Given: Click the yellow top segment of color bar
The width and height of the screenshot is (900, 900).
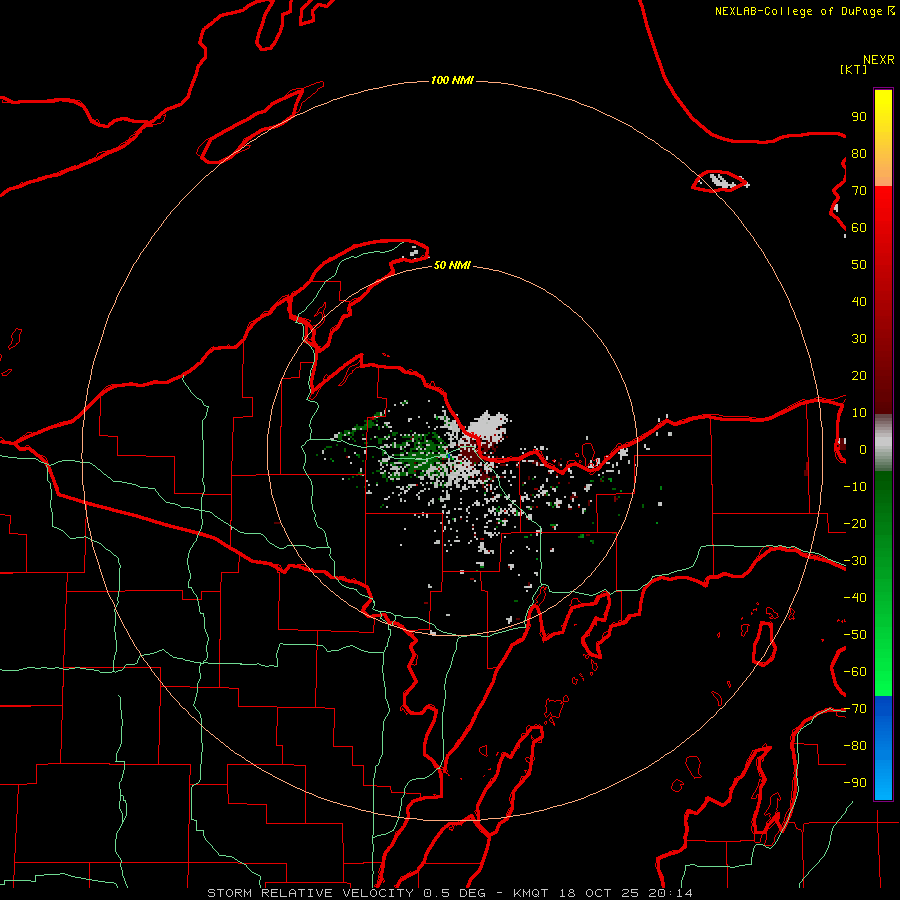Looking at the screenshot, I should (883, 138).
